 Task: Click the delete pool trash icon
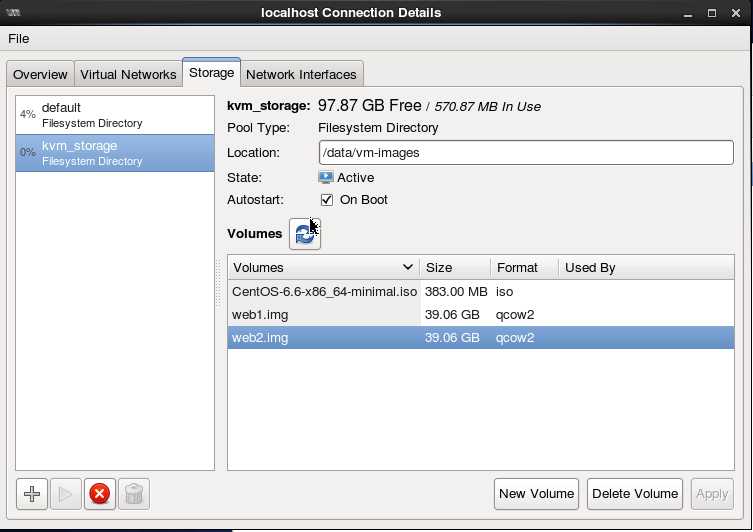(x=133, y=494)
